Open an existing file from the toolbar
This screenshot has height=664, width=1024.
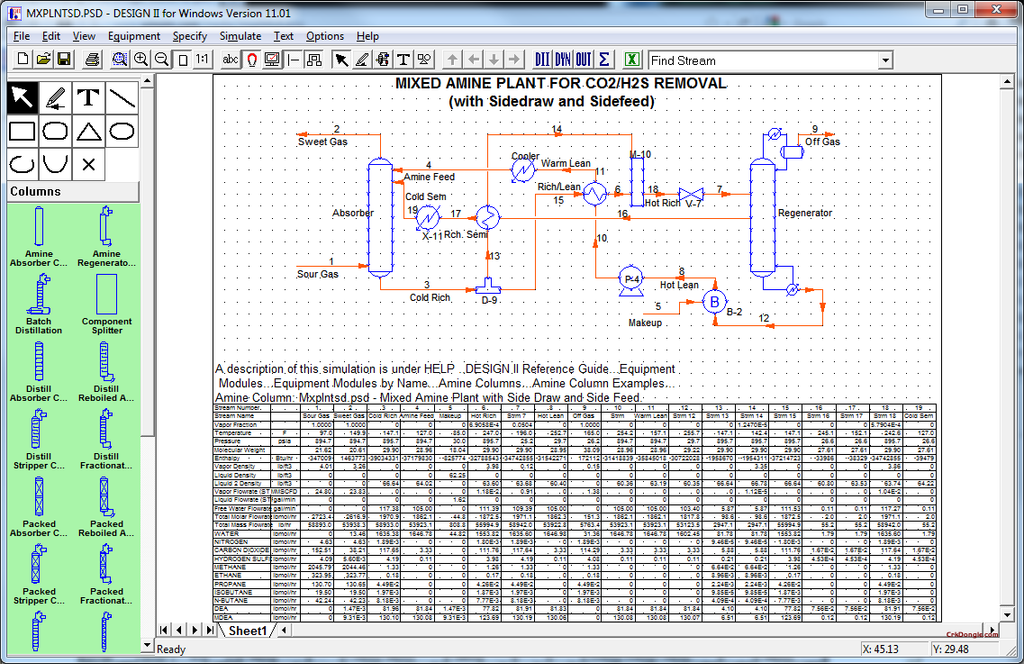click(43, 59)
